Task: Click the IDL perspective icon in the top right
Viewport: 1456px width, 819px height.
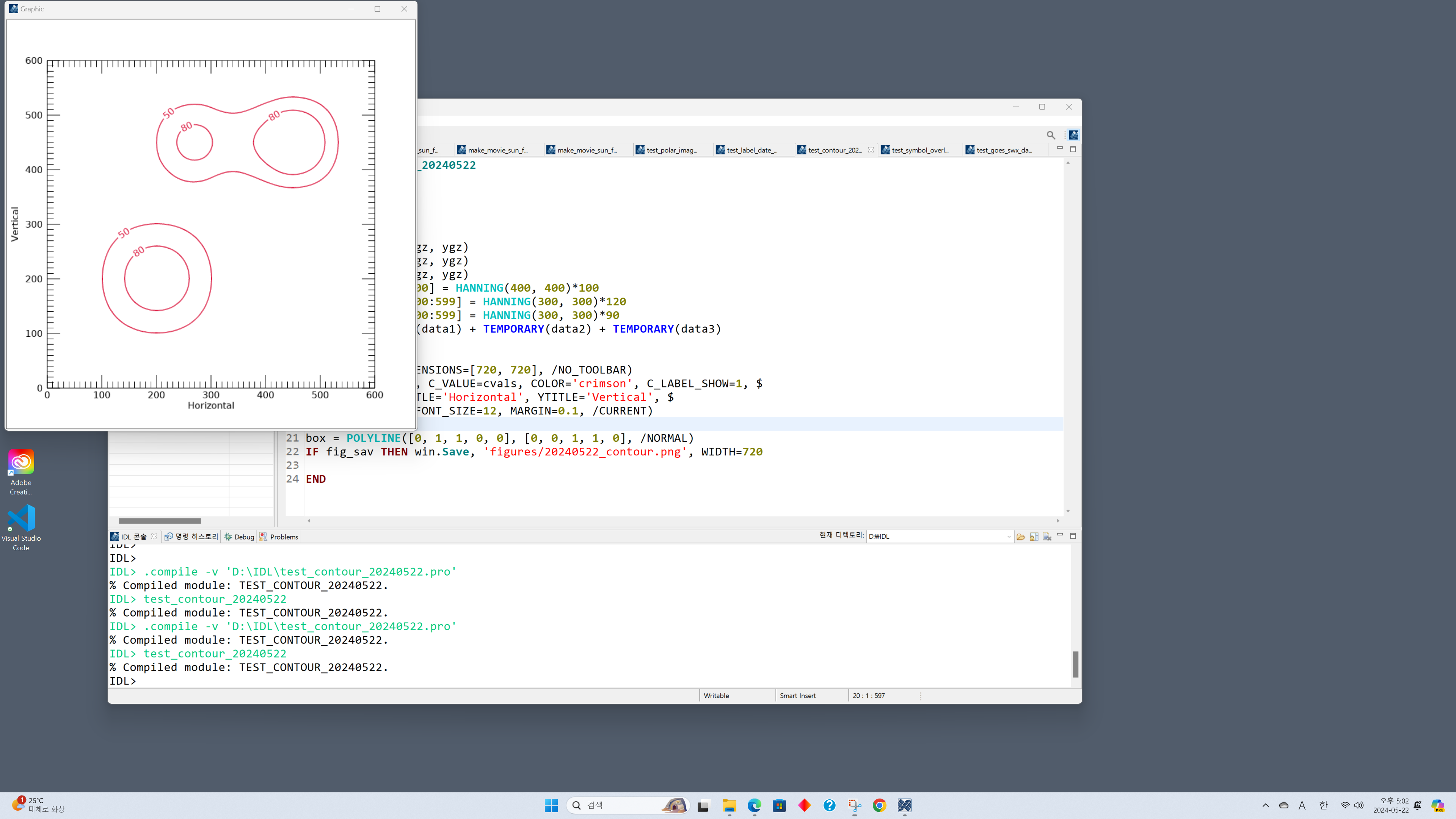Action: coord(1073,135)
